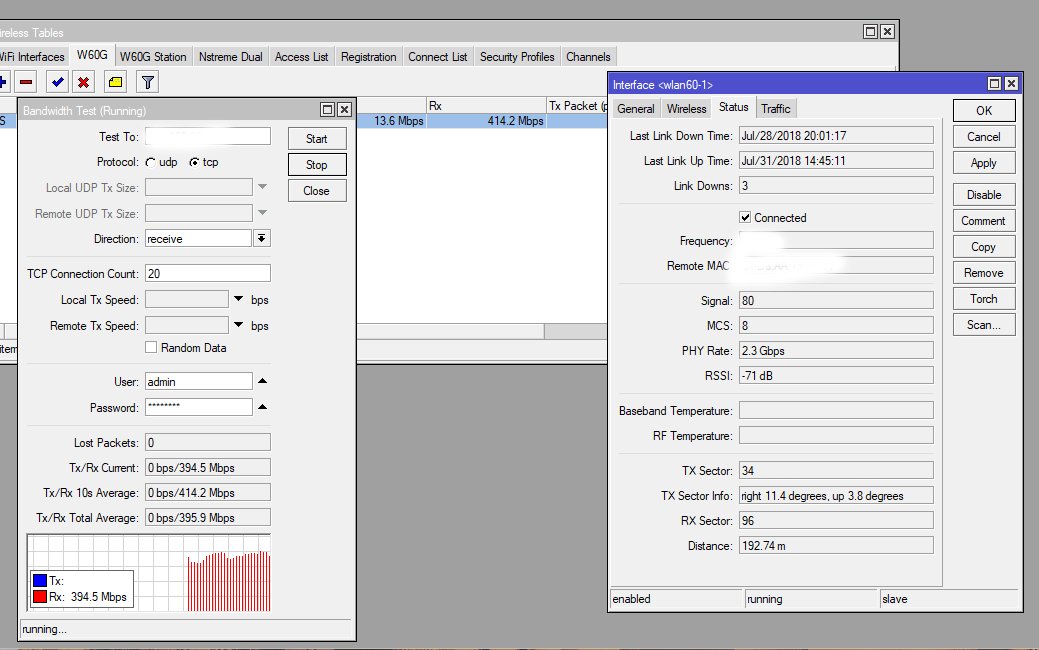This screenshot has width=1039, height=650.
Task: Click the User field containing admin
Action: (x=199, y=381)
